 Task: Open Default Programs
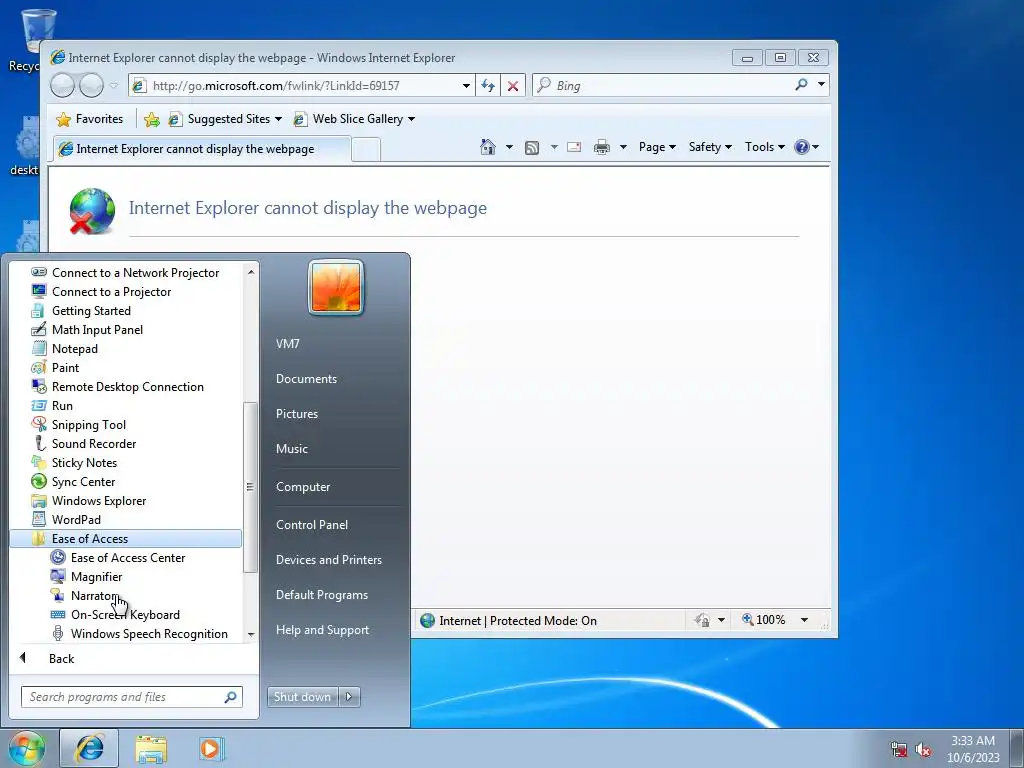321,595
